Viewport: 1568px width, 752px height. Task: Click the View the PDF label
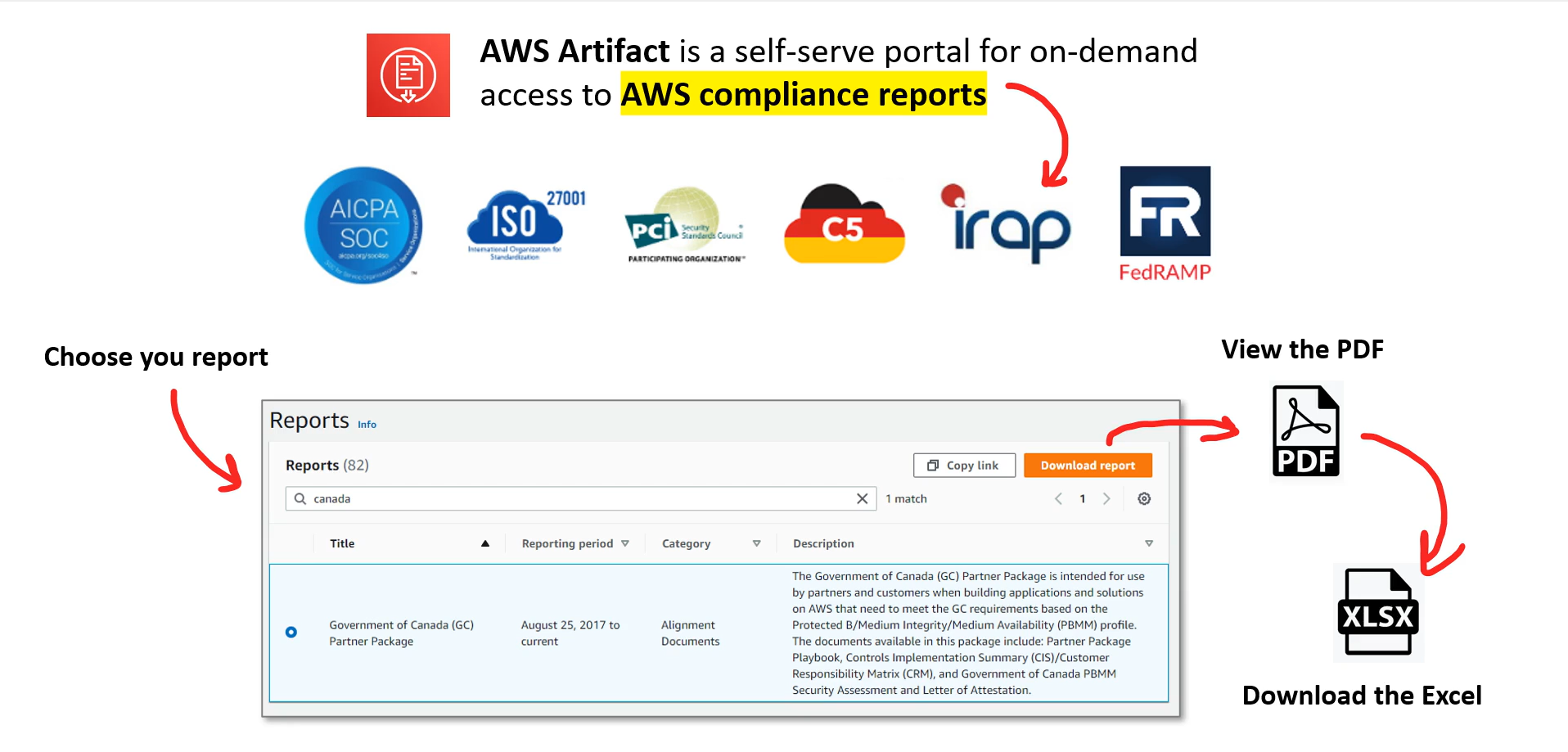1302,349
